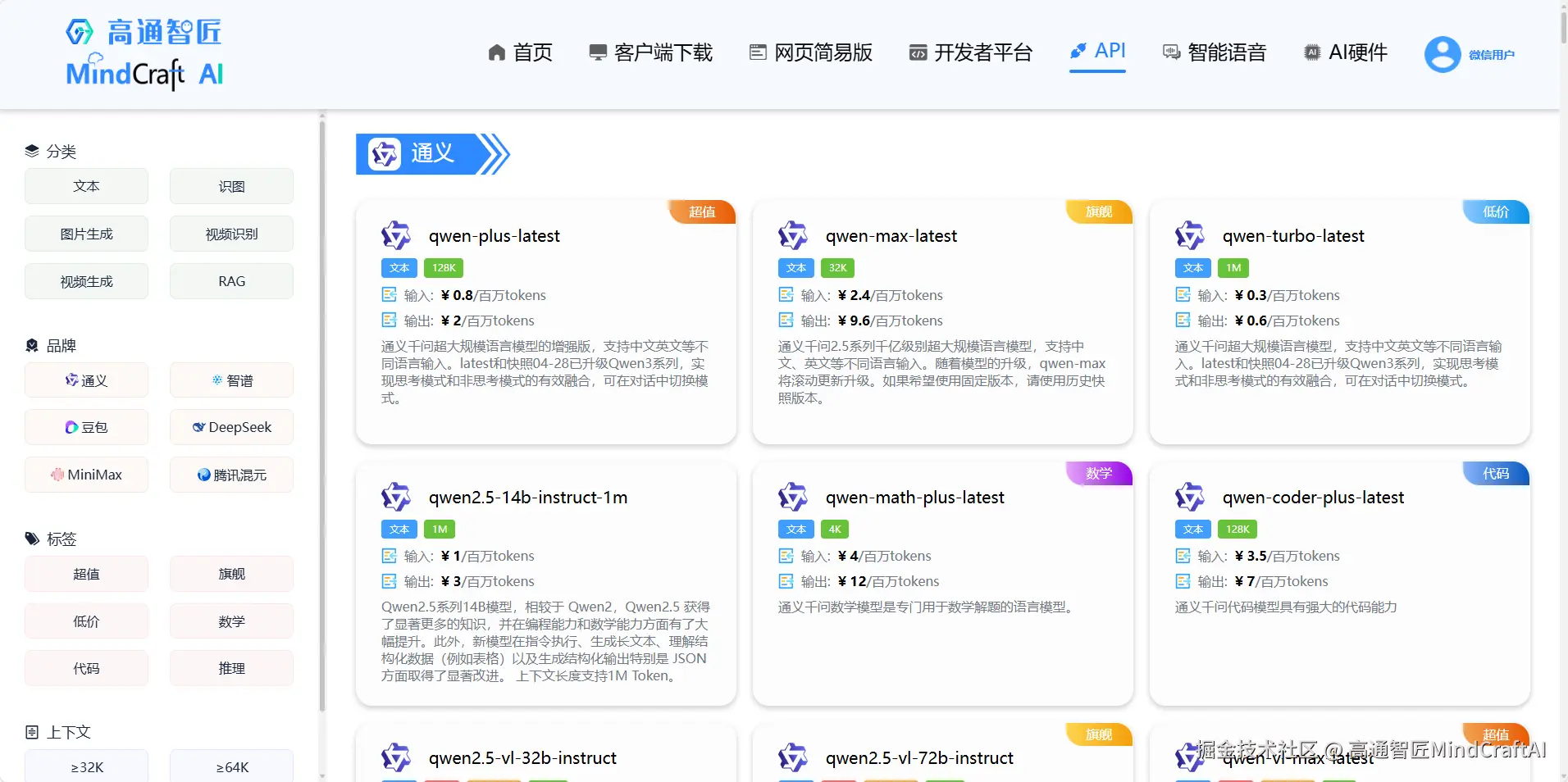Screen dimensions: 1568x782
Task: Click the qwen-max-latest model icon
Action: tap(793, 236)
